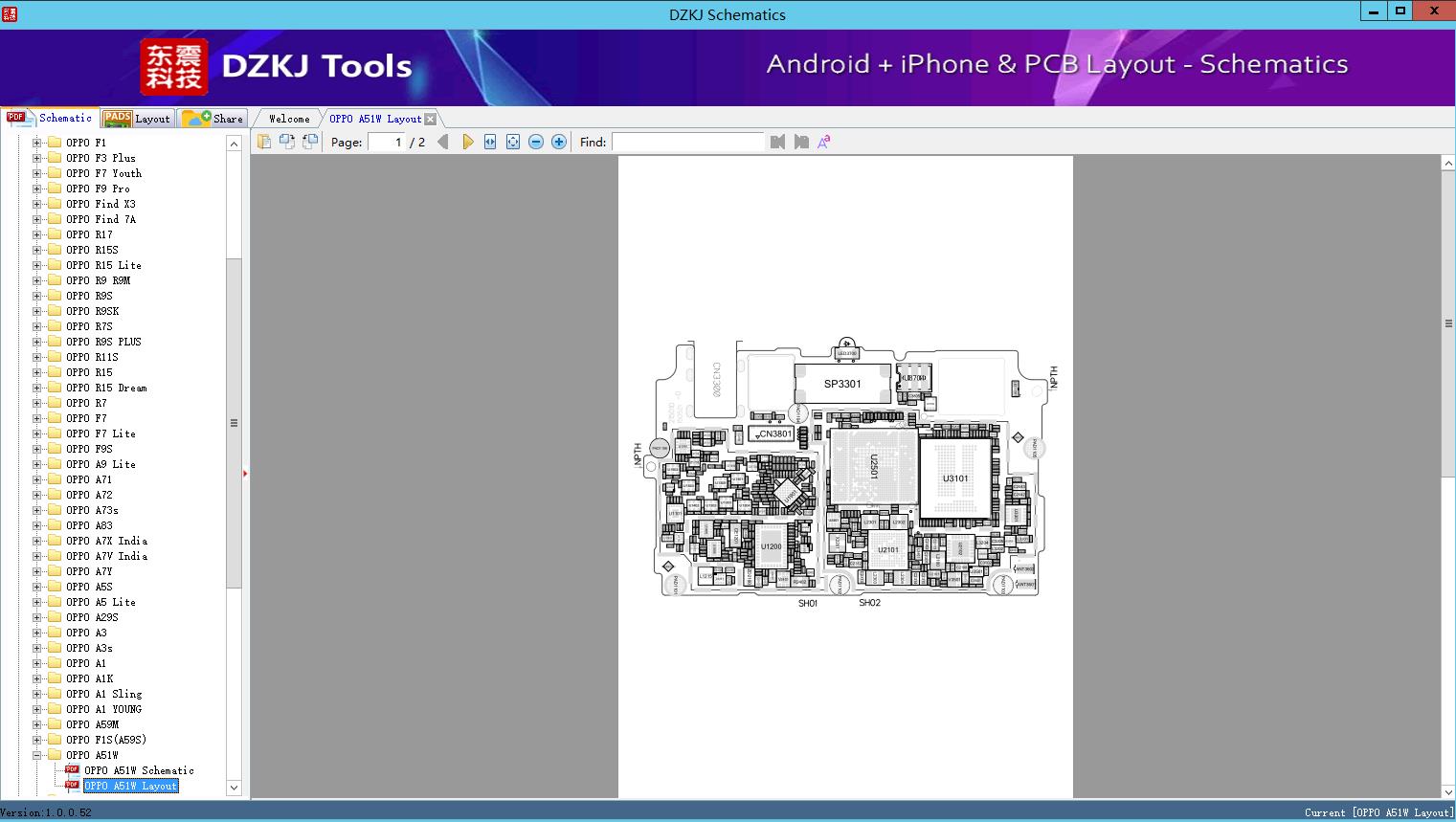Click the tree panel scroll down arrow
The width and height of the screenshot is (1456, 822).
coord(234,788)
